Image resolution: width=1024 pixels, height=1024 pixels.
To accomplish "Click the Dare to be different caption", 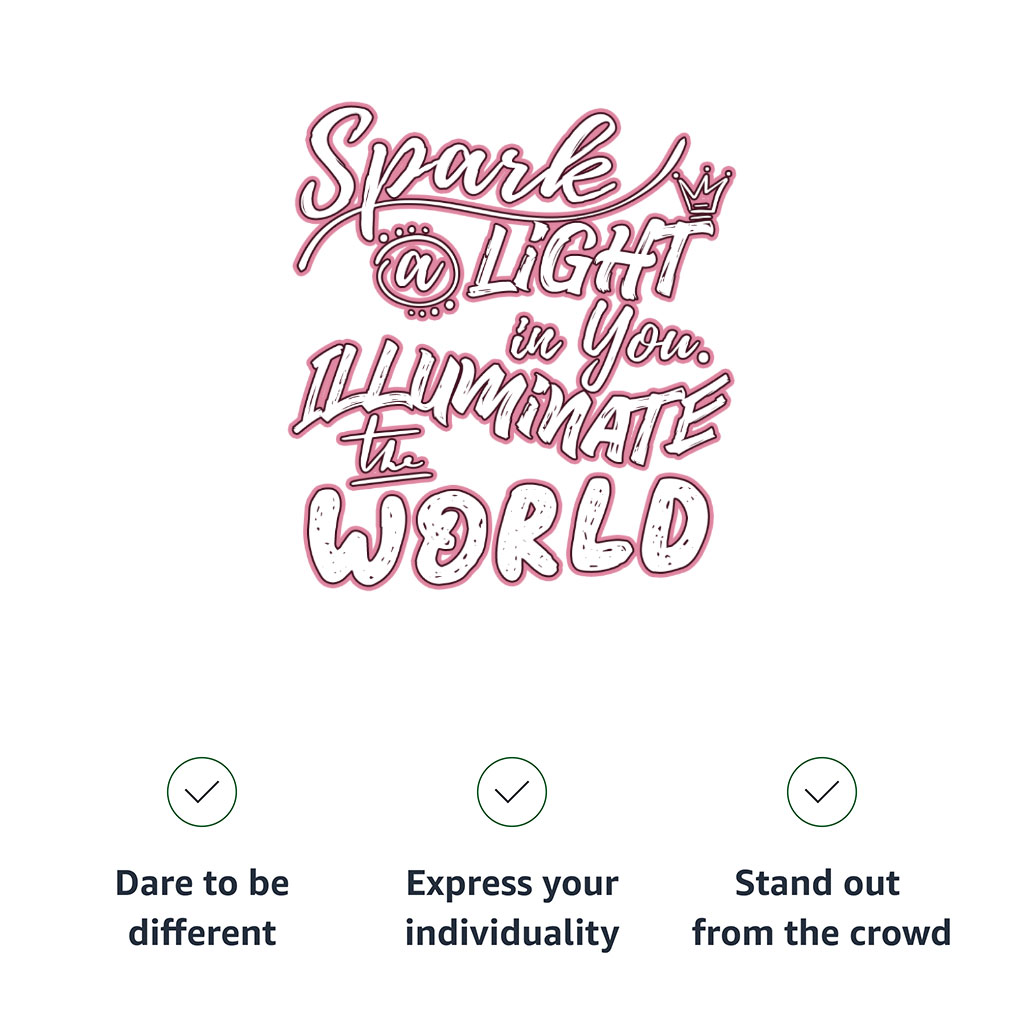I will click(x=202, y=908).
